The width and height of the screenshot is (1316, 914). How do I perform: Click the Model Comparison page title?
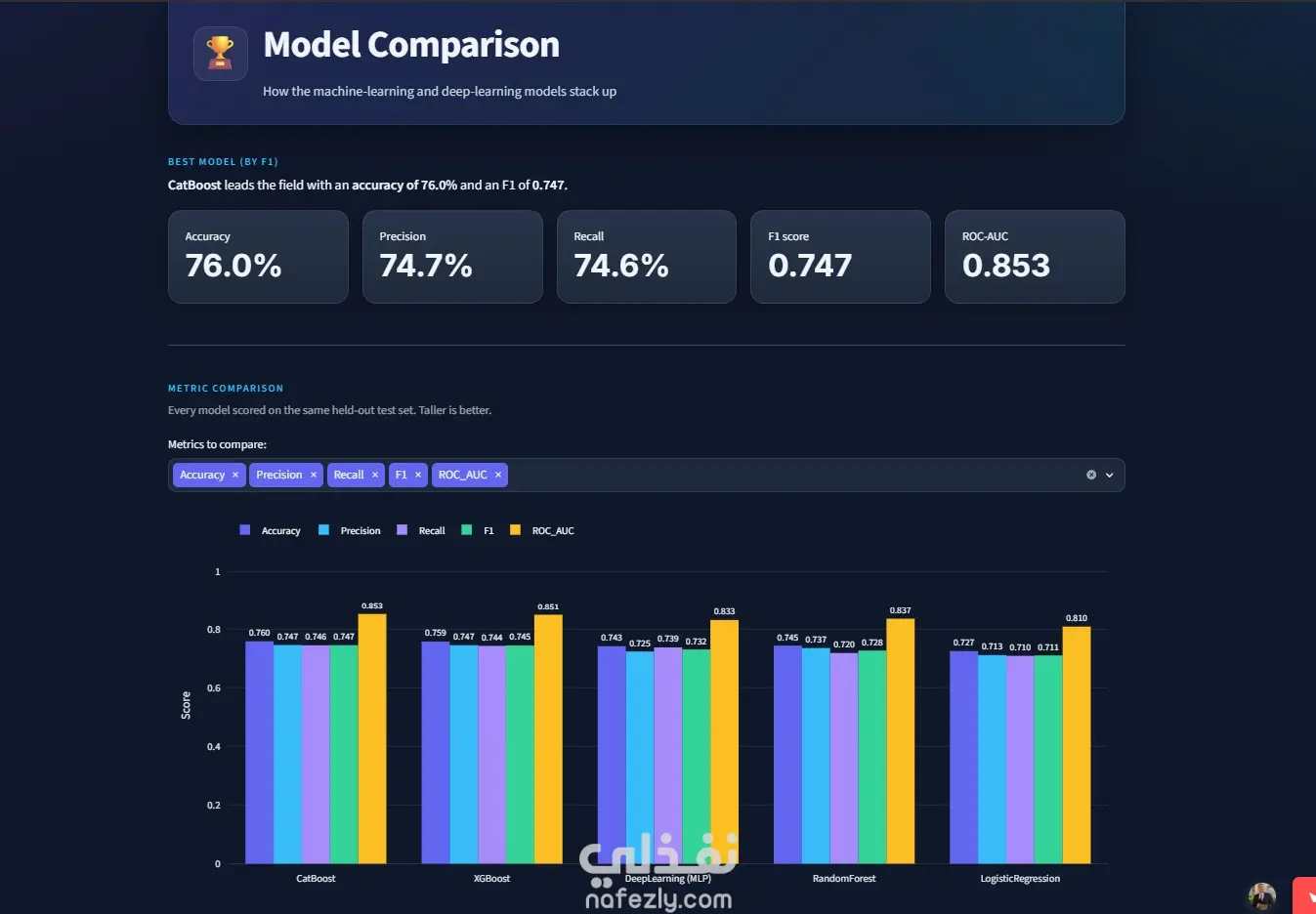point(411,45)
